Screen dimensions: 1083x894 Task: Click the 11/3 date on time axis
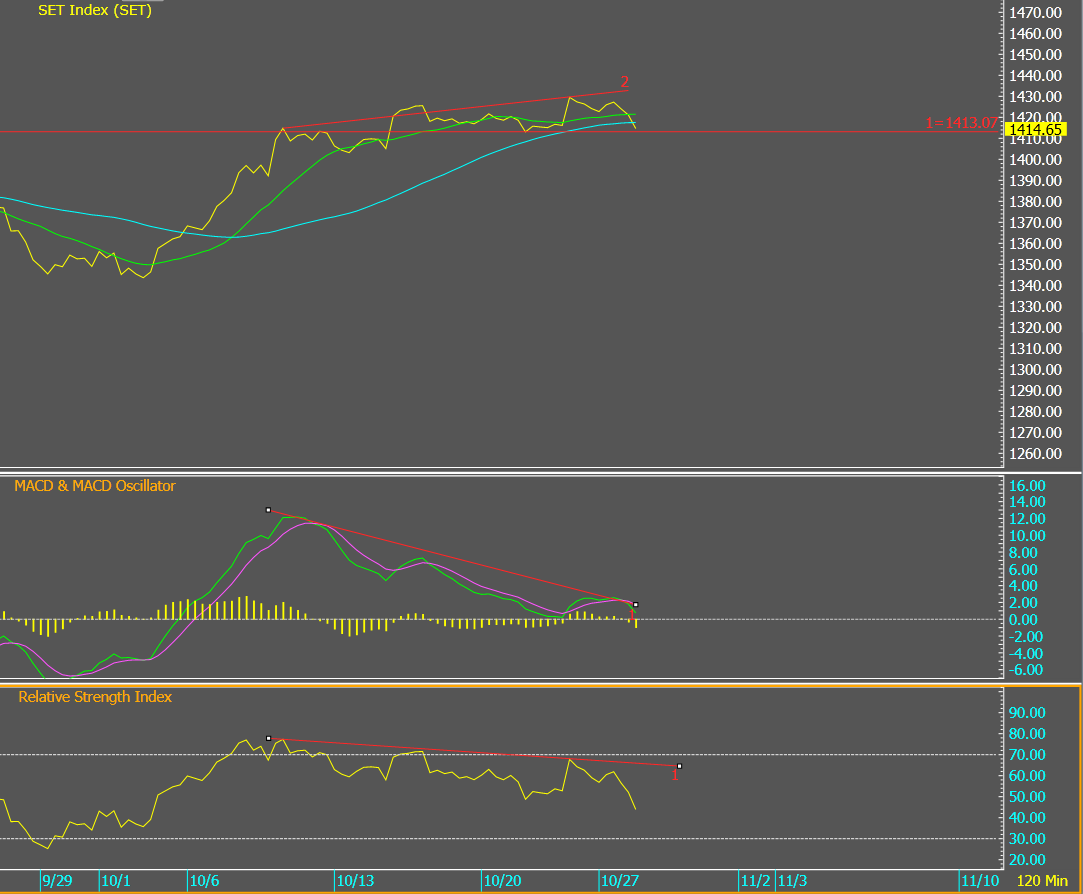coord(792,881)
